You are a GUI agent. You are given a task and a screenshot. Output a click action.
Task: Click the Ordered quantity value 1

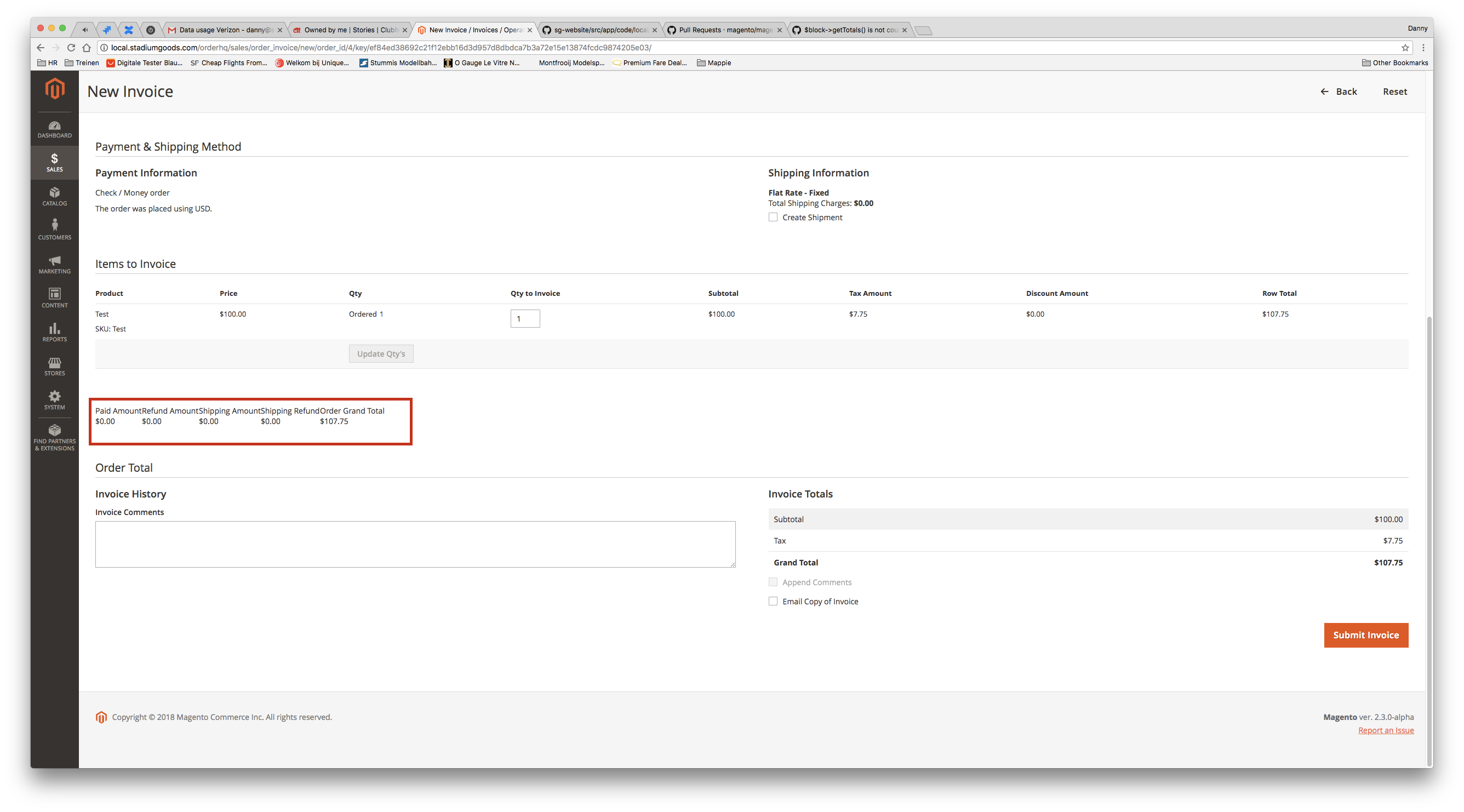(x=381, y=313)
